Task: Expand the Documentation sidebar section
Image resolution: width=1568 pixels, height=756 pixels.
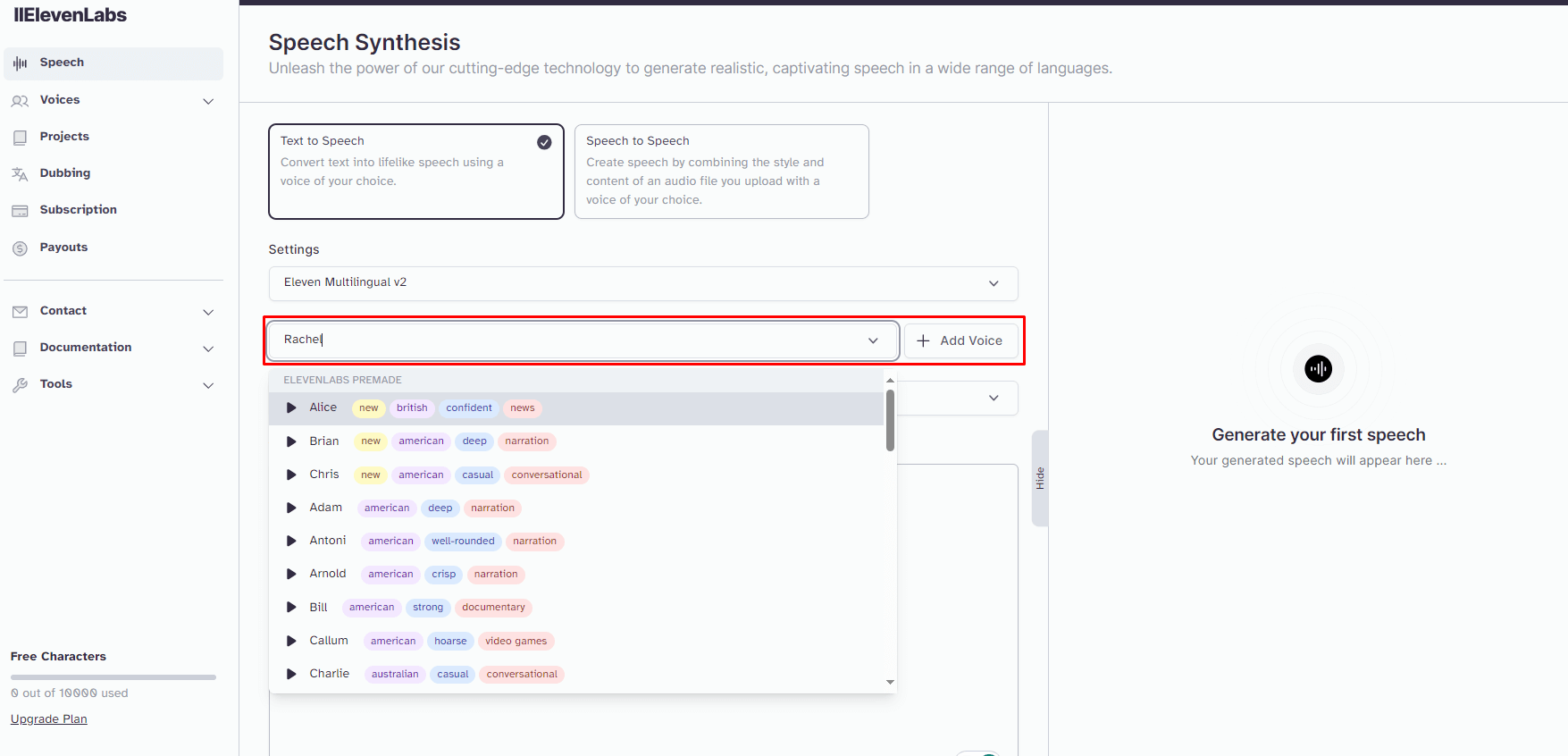Action: point(208,349)
